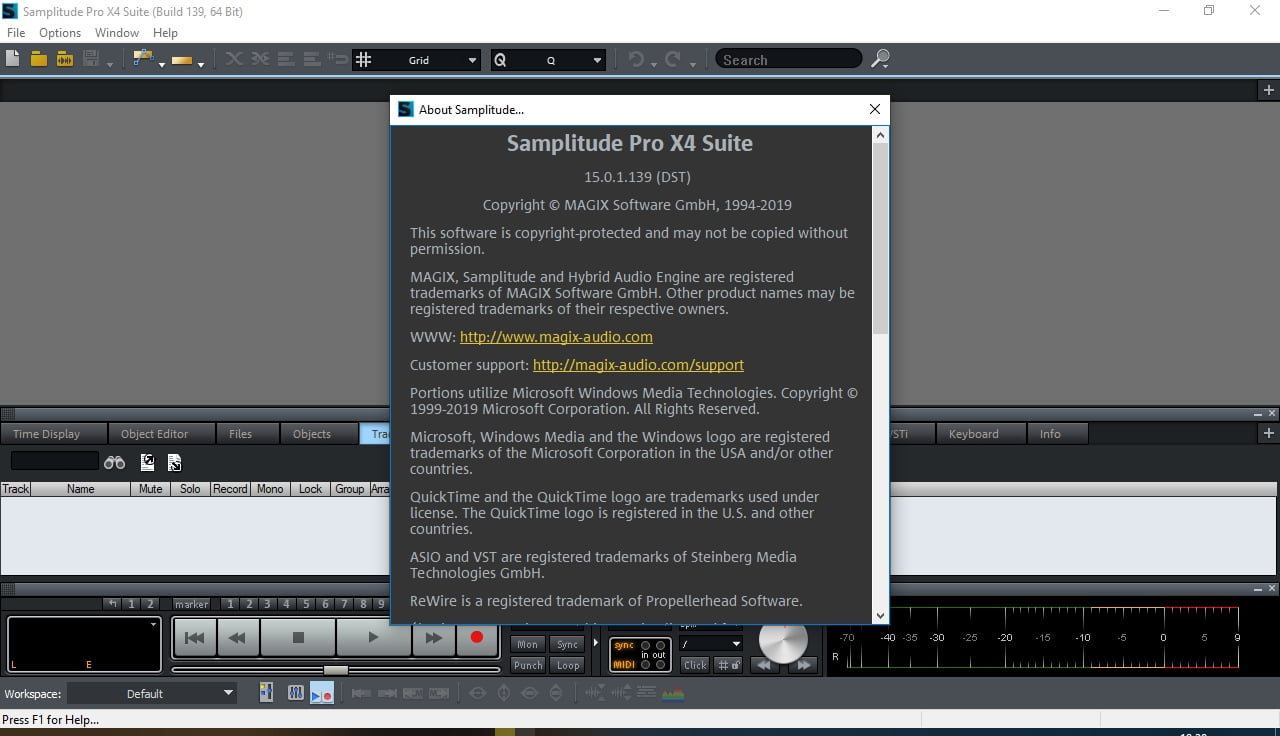Screen dimensions: 1280x736
Task: Toggle the orange sync indicator
Action: coord(624,645)
